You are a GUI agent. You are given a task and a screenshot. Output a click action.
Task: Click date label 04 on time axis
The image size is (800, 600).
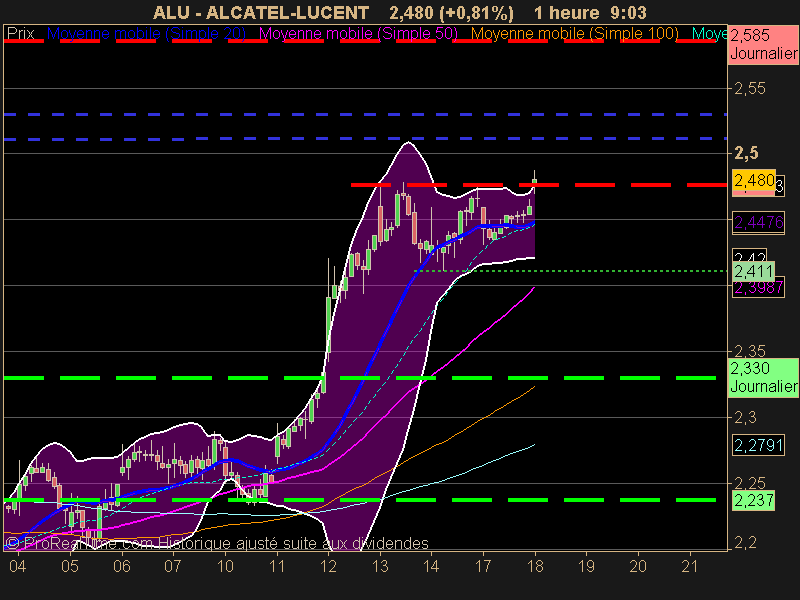click(x=18, y=566)
